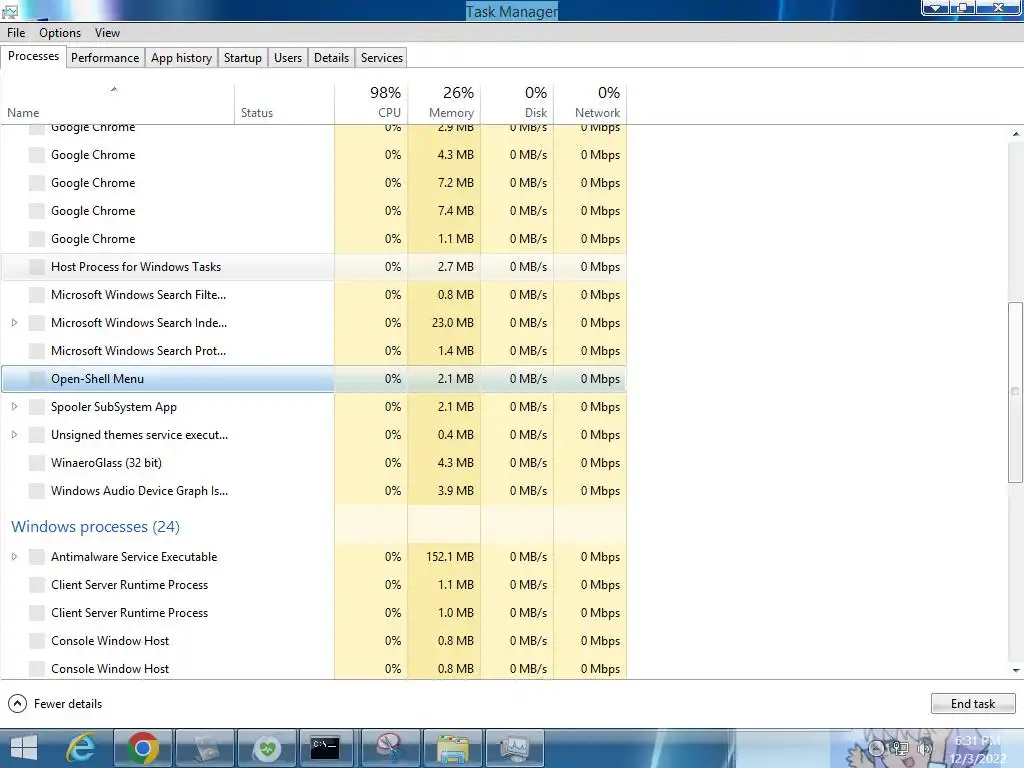
Task: Sort by the Name column header
Action: 118,103
